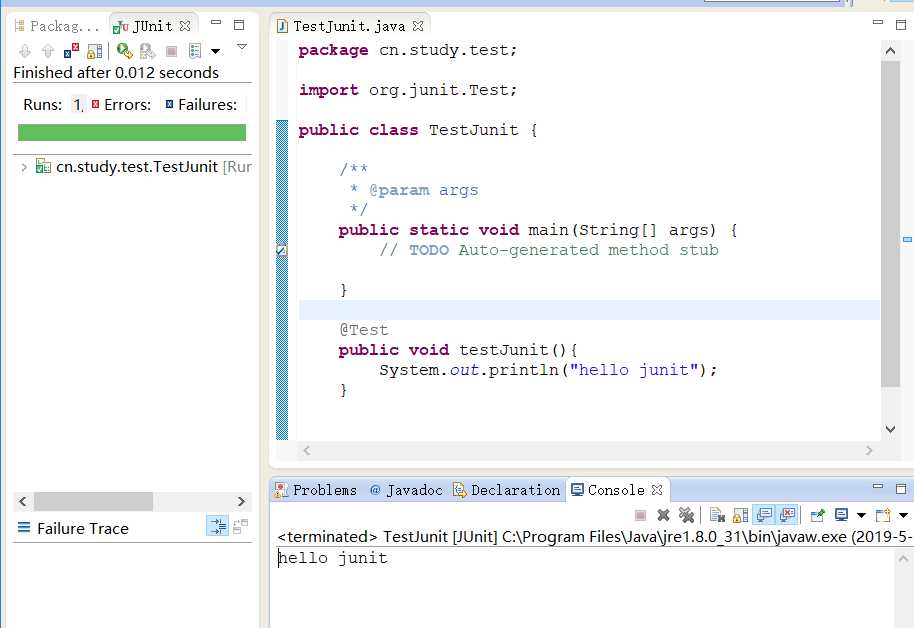914x628 pixels.
Task: Click the Clear Console icon
Action: (717, 515)
